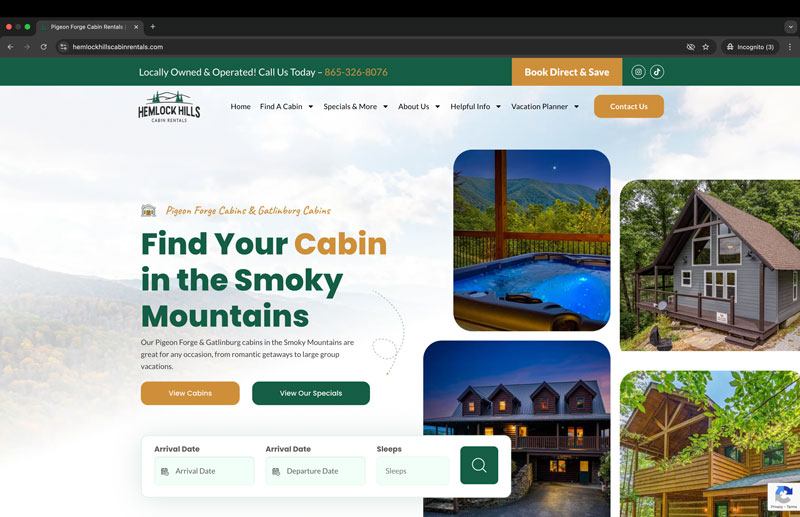Open the Chrome three-dot menu

point(790,47)
